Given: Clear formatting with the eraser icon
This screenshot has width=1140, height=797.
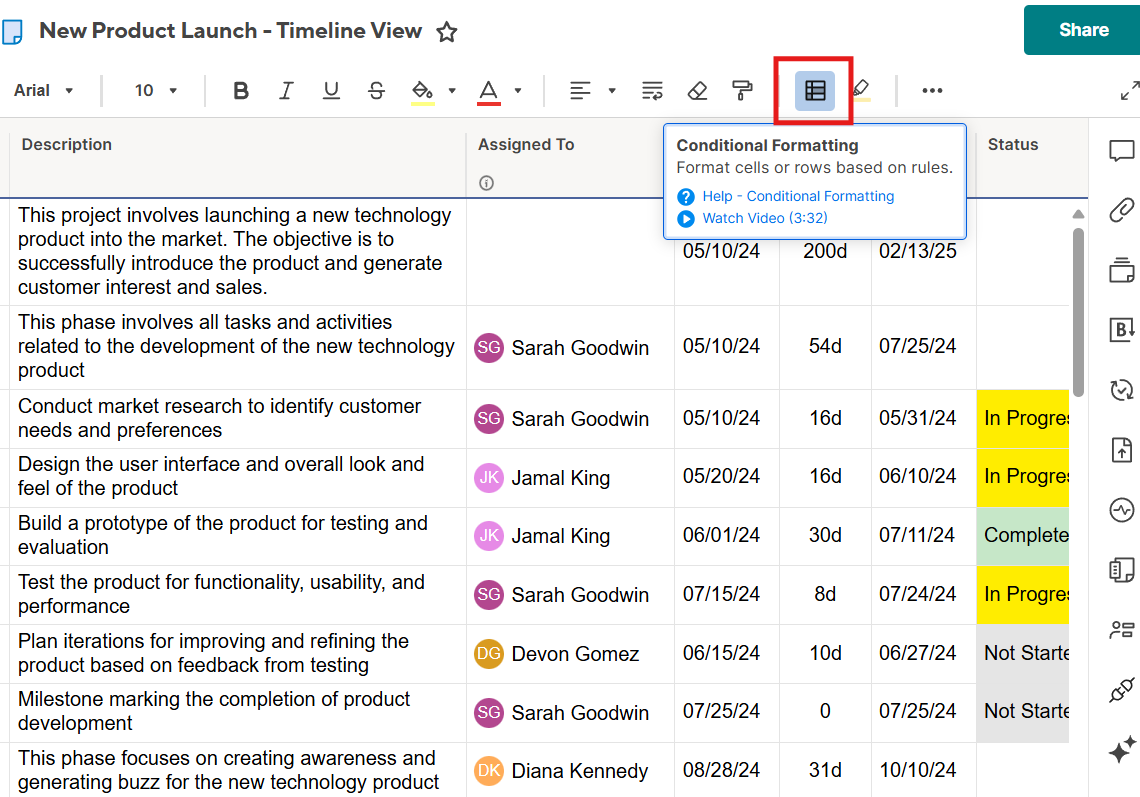Looking at the screenshot, I should tap(698, 91).
